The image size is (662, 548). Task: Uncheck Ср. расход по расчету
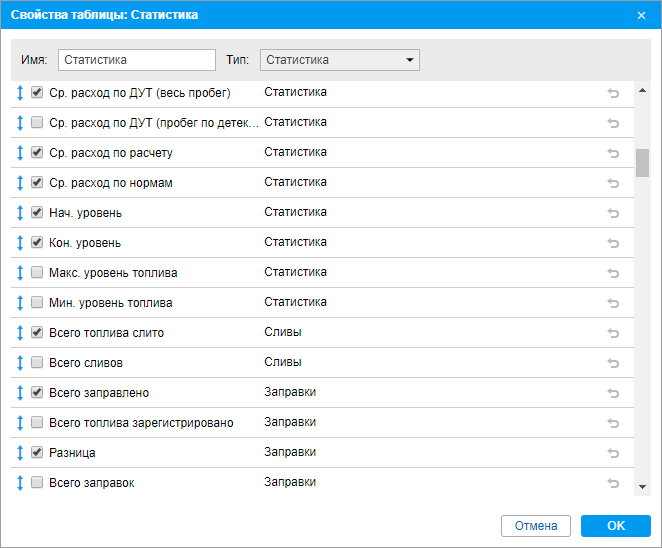[x=37, y=152]
